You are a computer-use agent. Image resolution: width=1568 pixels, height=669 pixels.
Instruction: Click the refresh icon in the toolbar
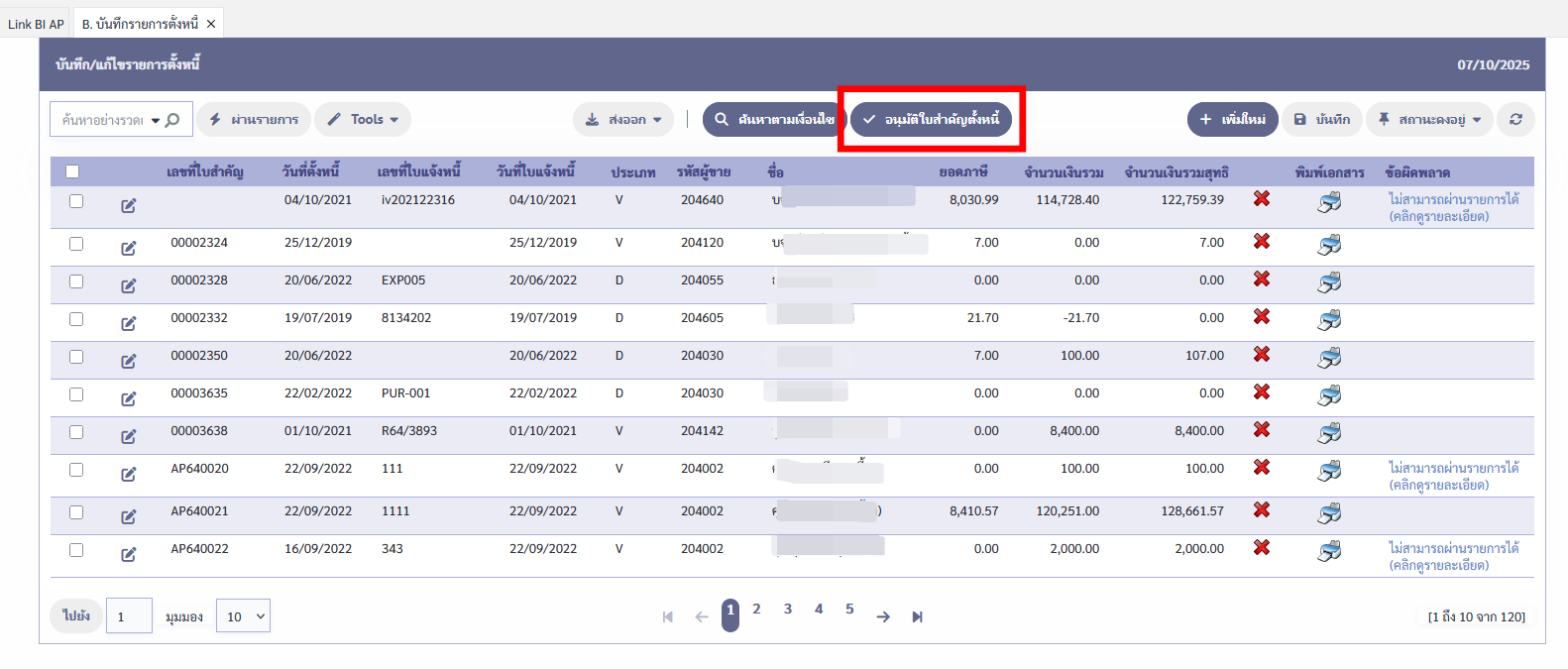click(1515, 119)
